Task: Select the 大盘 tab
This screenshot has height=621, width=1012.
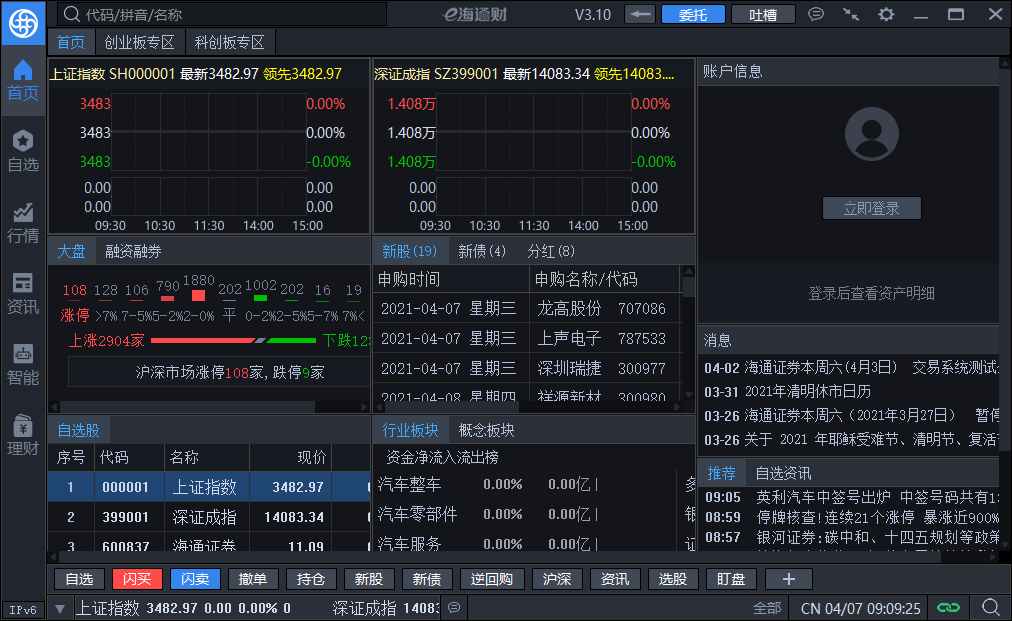Action: [x=71, y=251]
